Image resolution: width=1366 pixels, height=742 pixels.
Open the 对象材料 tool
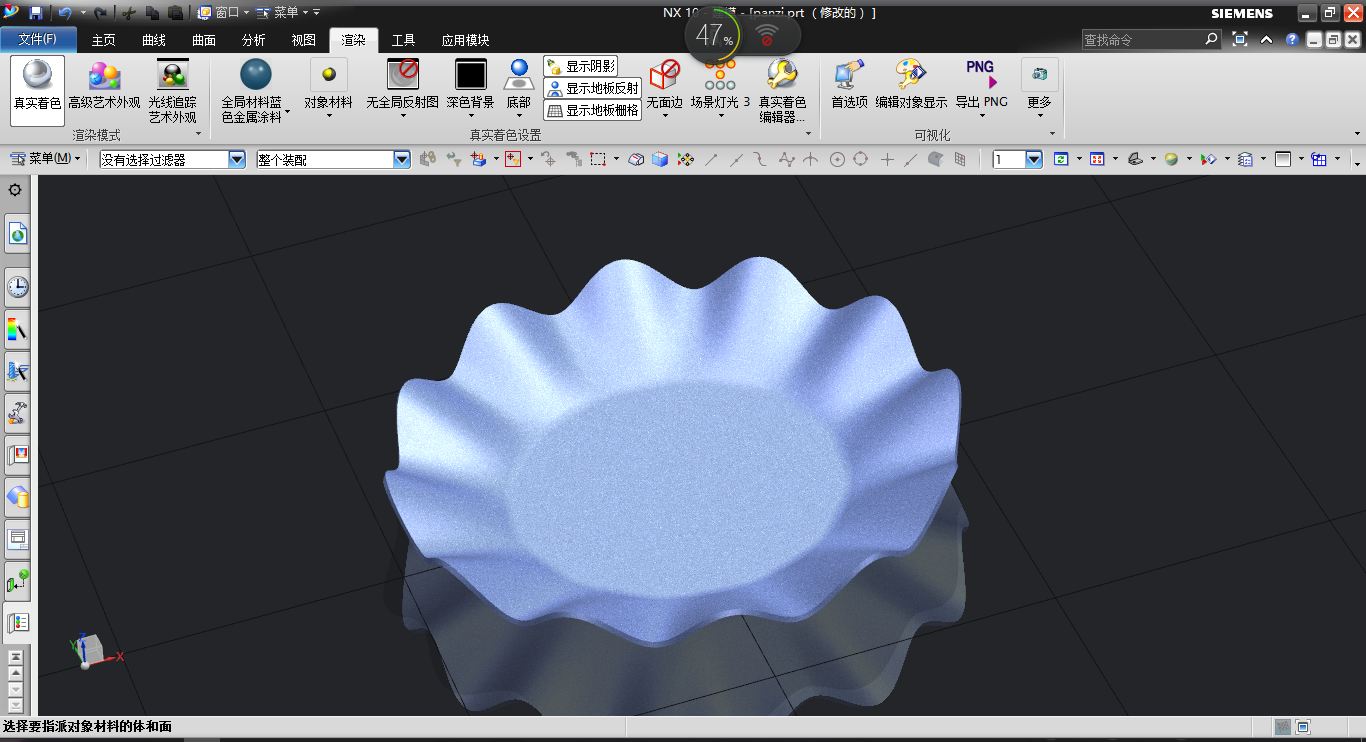[328, 89]
